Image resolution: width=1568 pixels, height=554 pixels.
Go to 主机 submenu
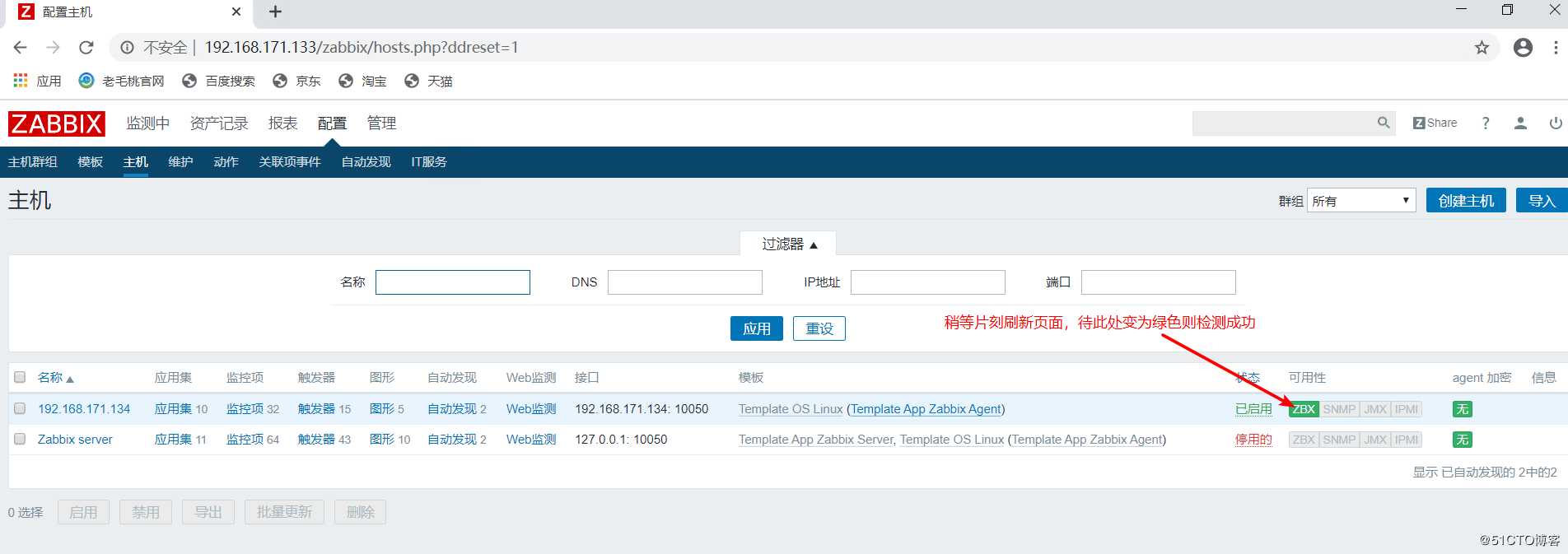point(136,162)
